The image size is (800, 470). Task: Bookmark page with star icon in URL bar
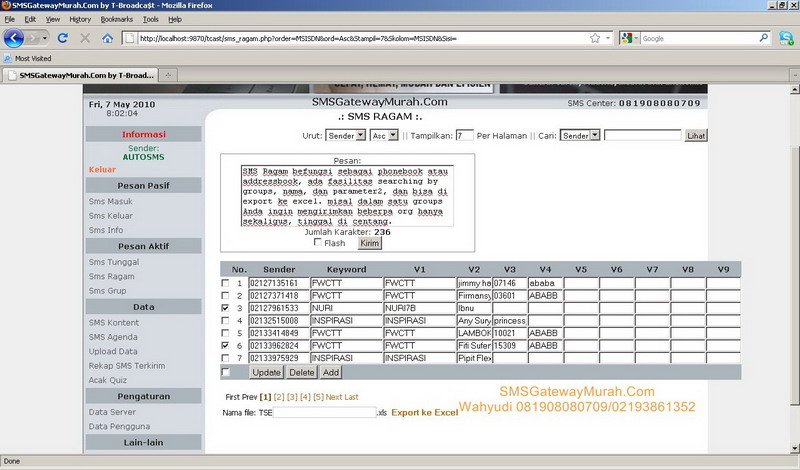[595, 38]
